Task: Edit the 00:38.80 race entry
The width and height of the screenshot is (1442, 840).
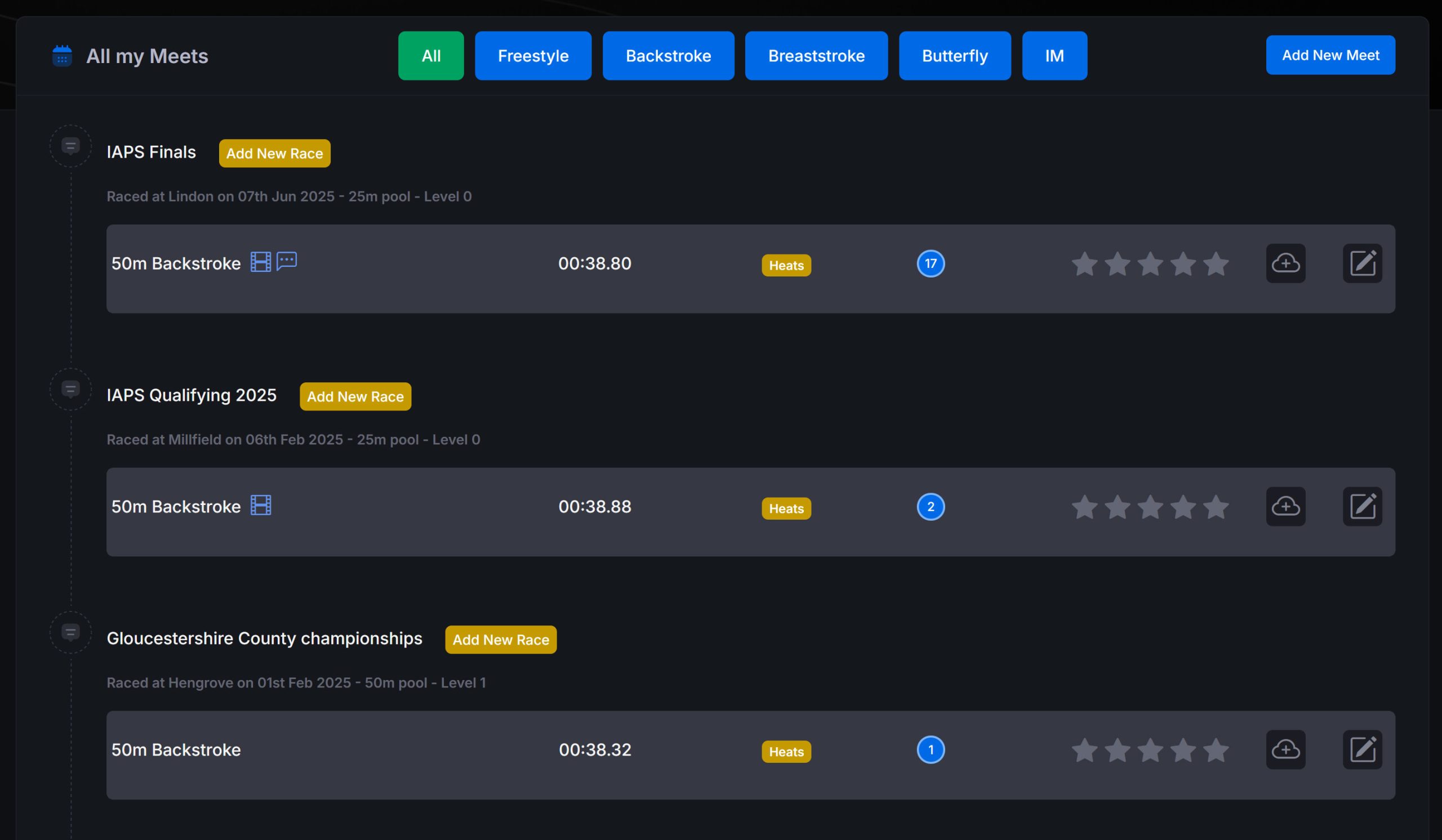Action: (1362, 263)
